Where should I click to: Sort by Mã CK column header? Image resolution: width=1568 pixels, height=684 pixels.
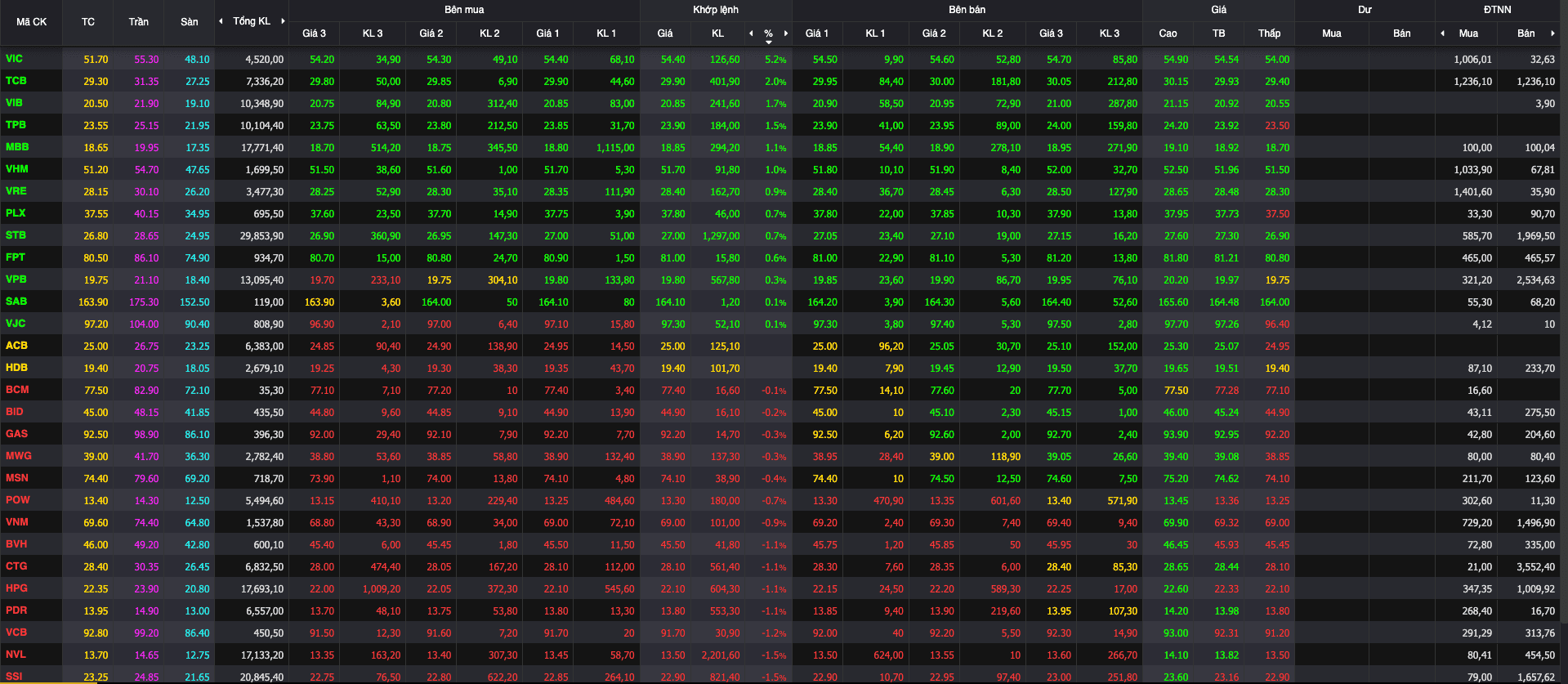(31, 22)
